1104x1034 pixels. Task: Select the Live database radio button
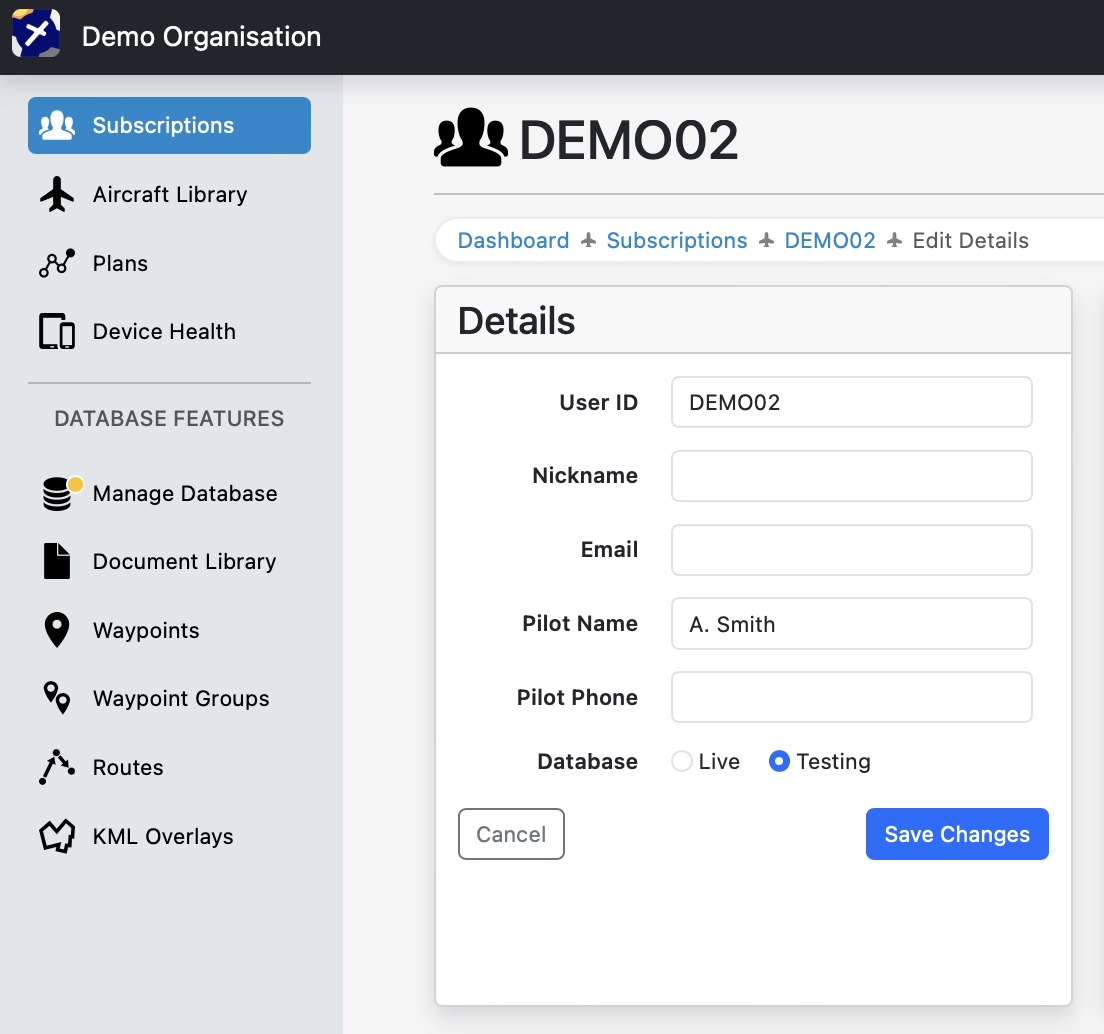682,761
